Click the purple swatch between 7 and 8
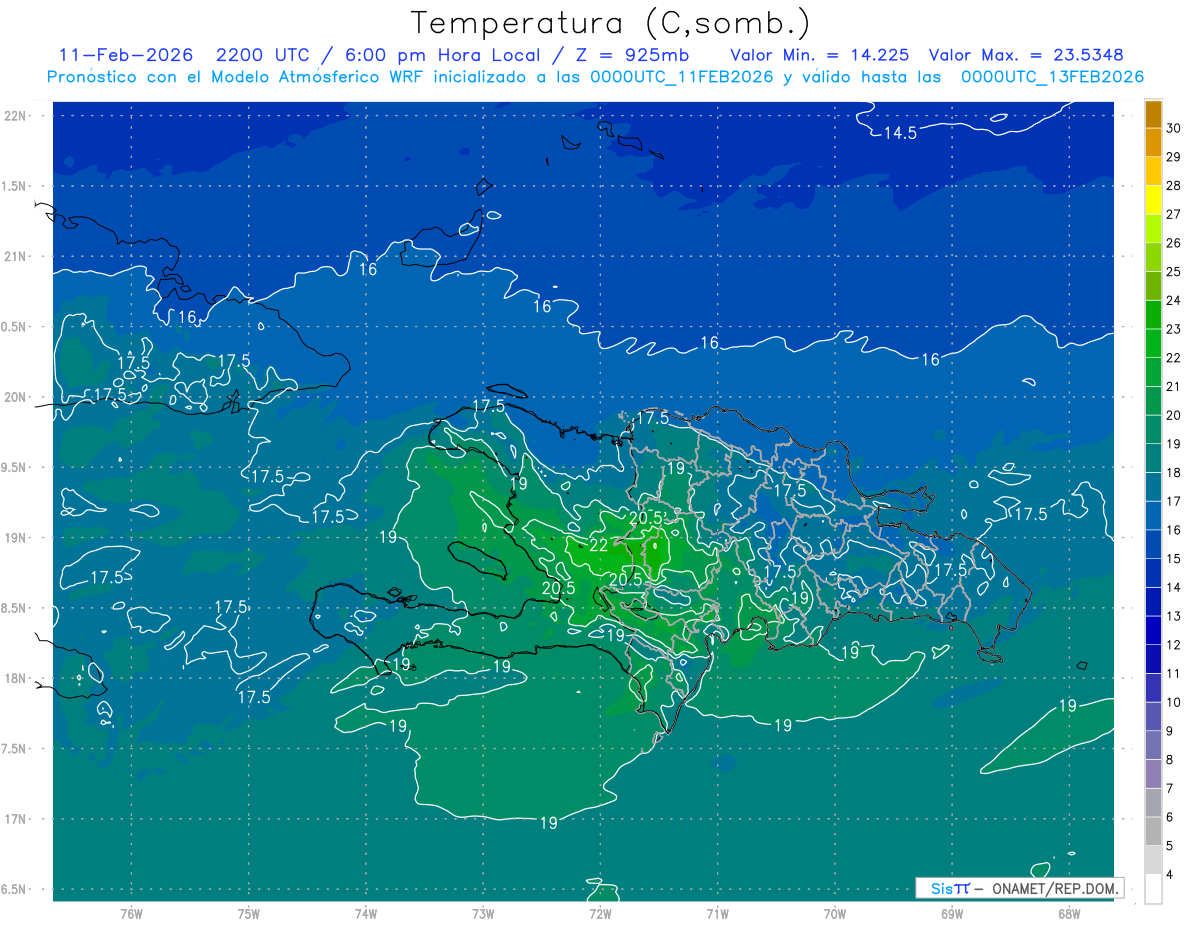 [x=1154, y=774]
